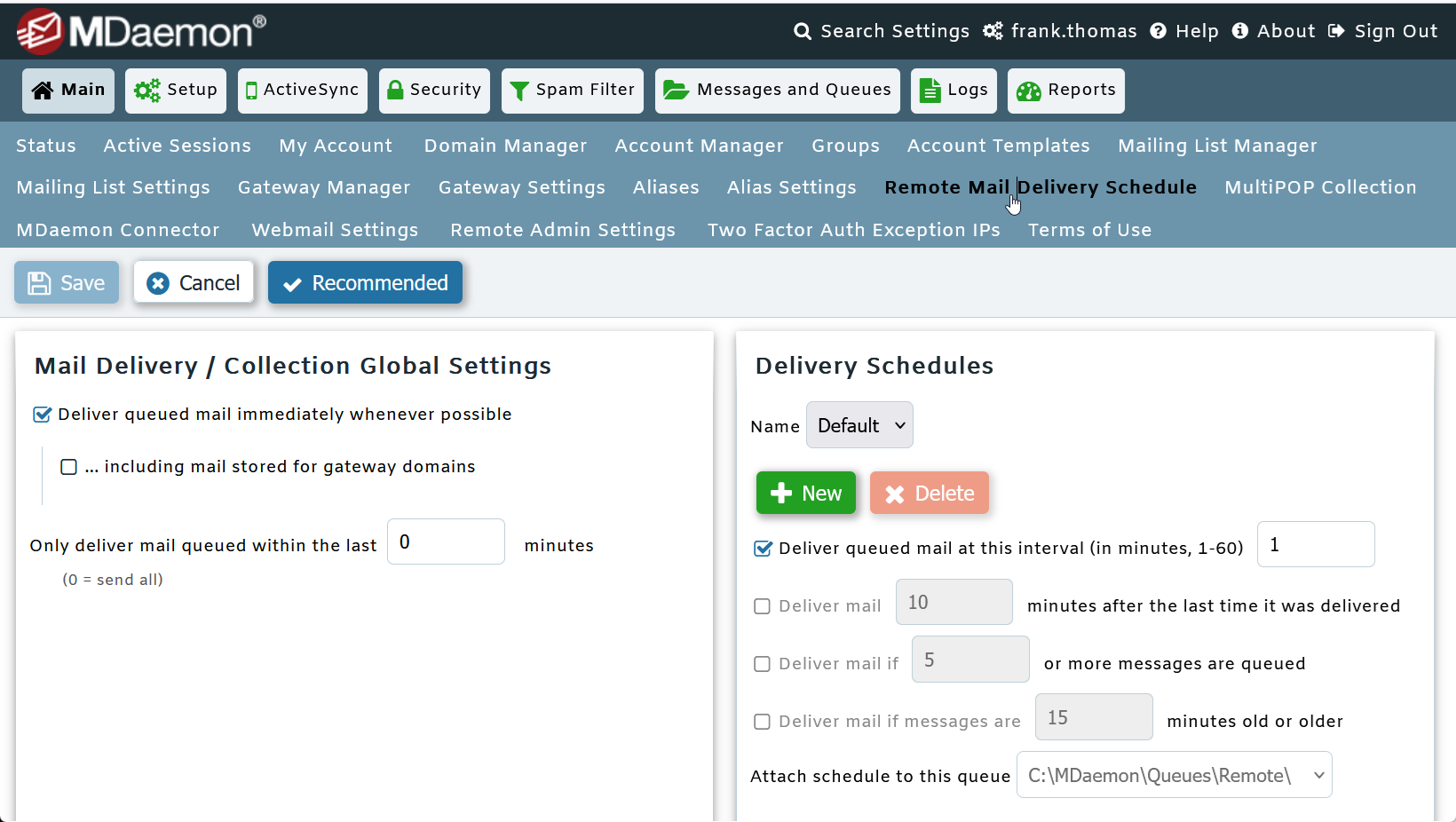Open My Account page
Image resolution: width=1456 pixels, height=822 pixels.
point(336,146)
